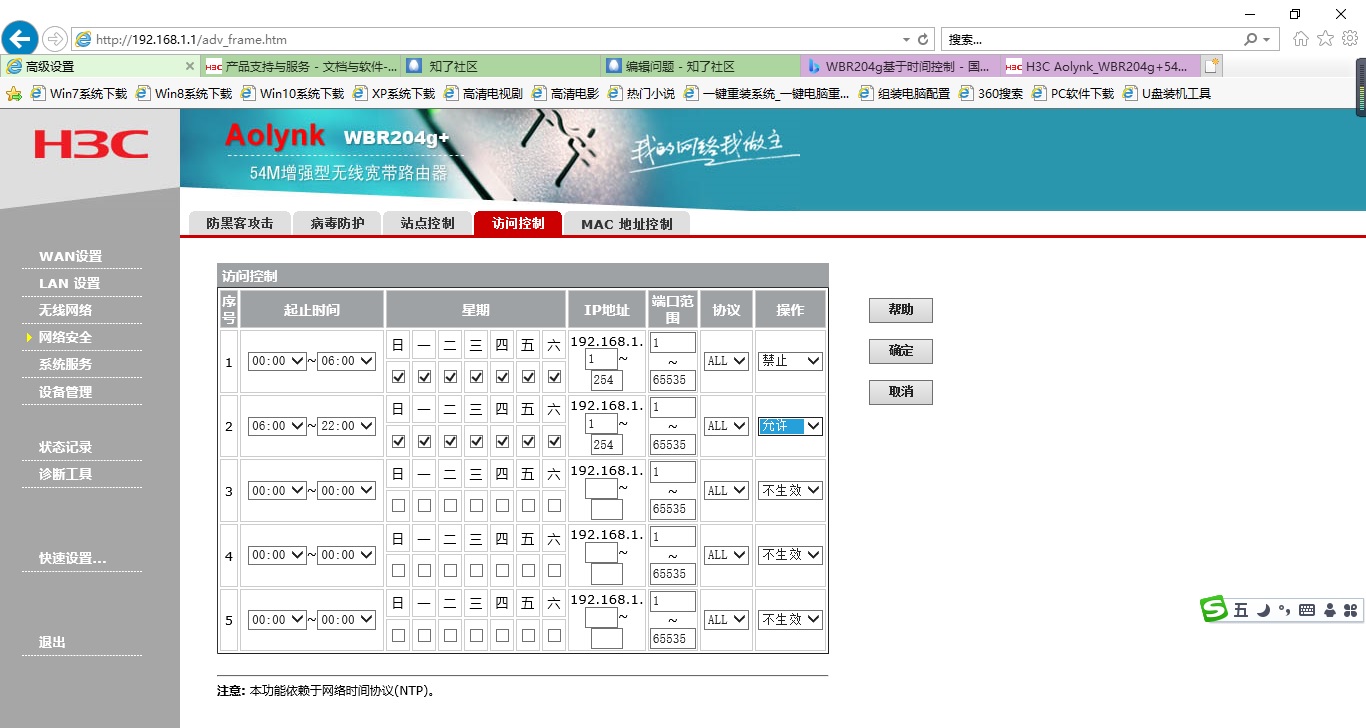Open the soft keyboard icon on IME bar
Viewport: 1366px width, 728px height.
pos(1307,610)
